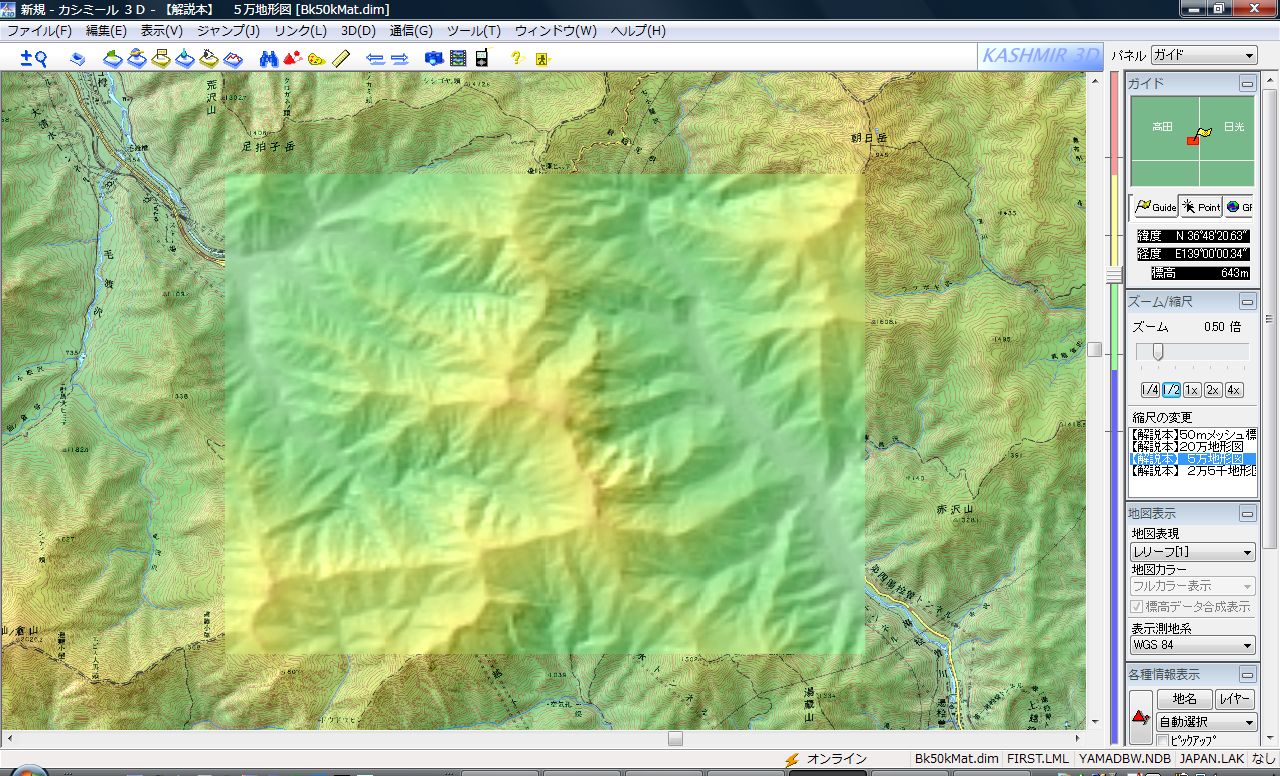
Task: Open the 編集(E) menu
Action: coord(106,31)
